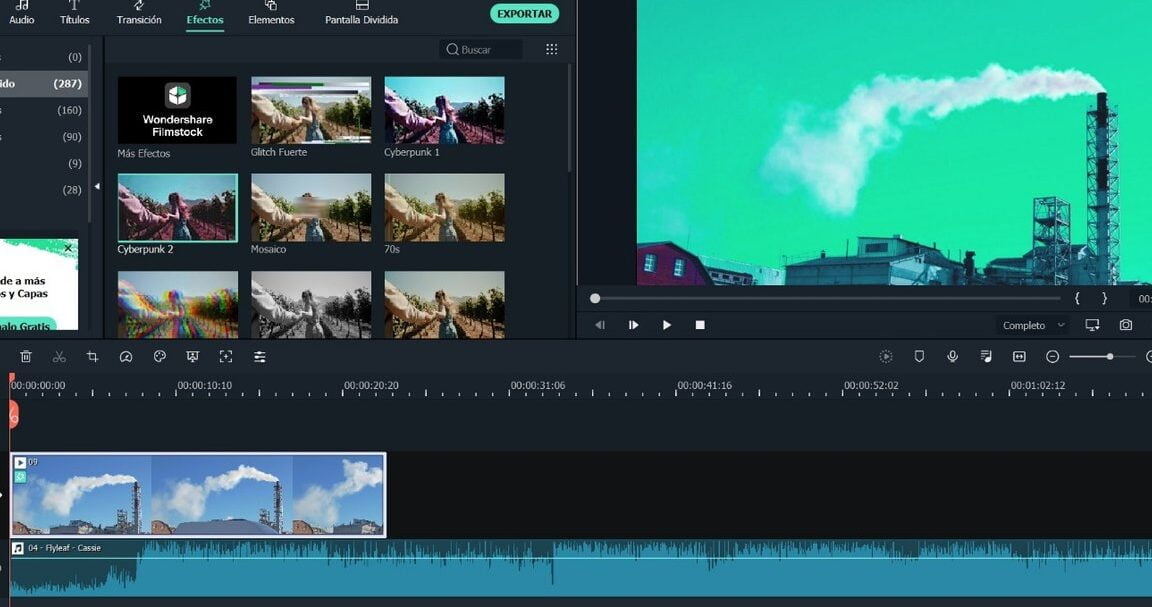
Task: Close the advertisement banner
Action: pyautogui.click(x=68, y=248)
